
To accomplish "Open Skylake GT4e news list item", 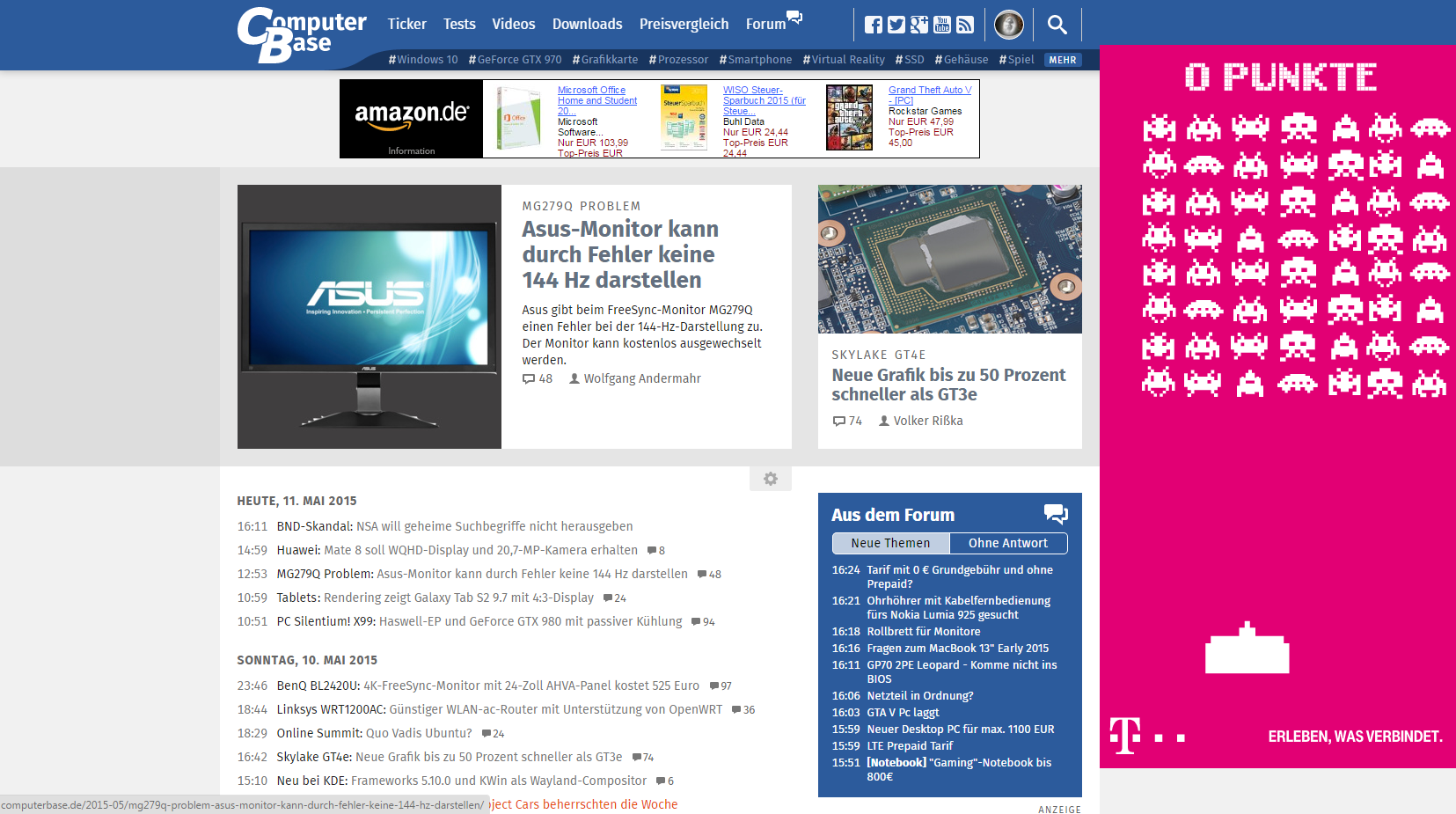I will coord(450,757).
